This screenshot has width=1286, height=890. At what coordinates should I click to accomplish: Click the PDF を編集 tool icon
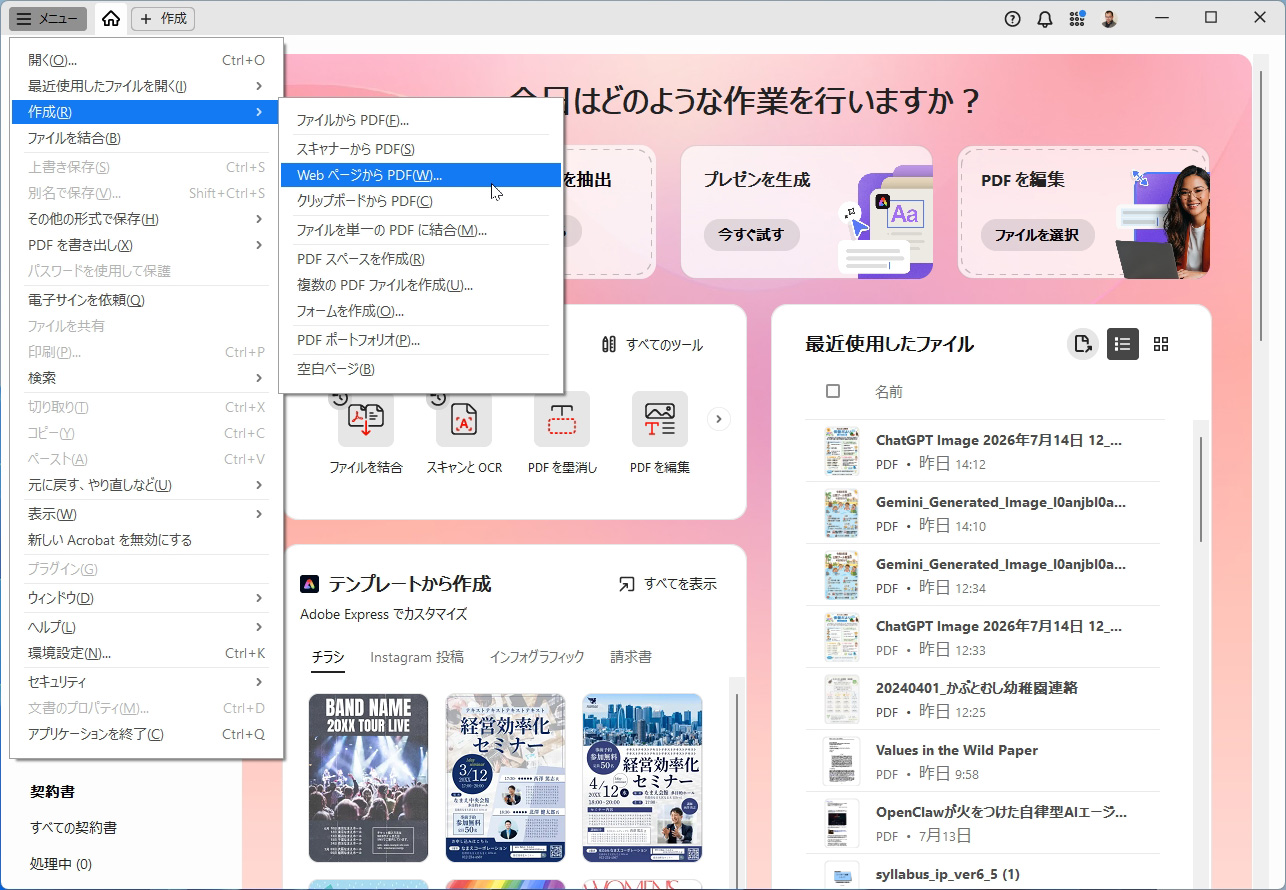coord(660,419)
